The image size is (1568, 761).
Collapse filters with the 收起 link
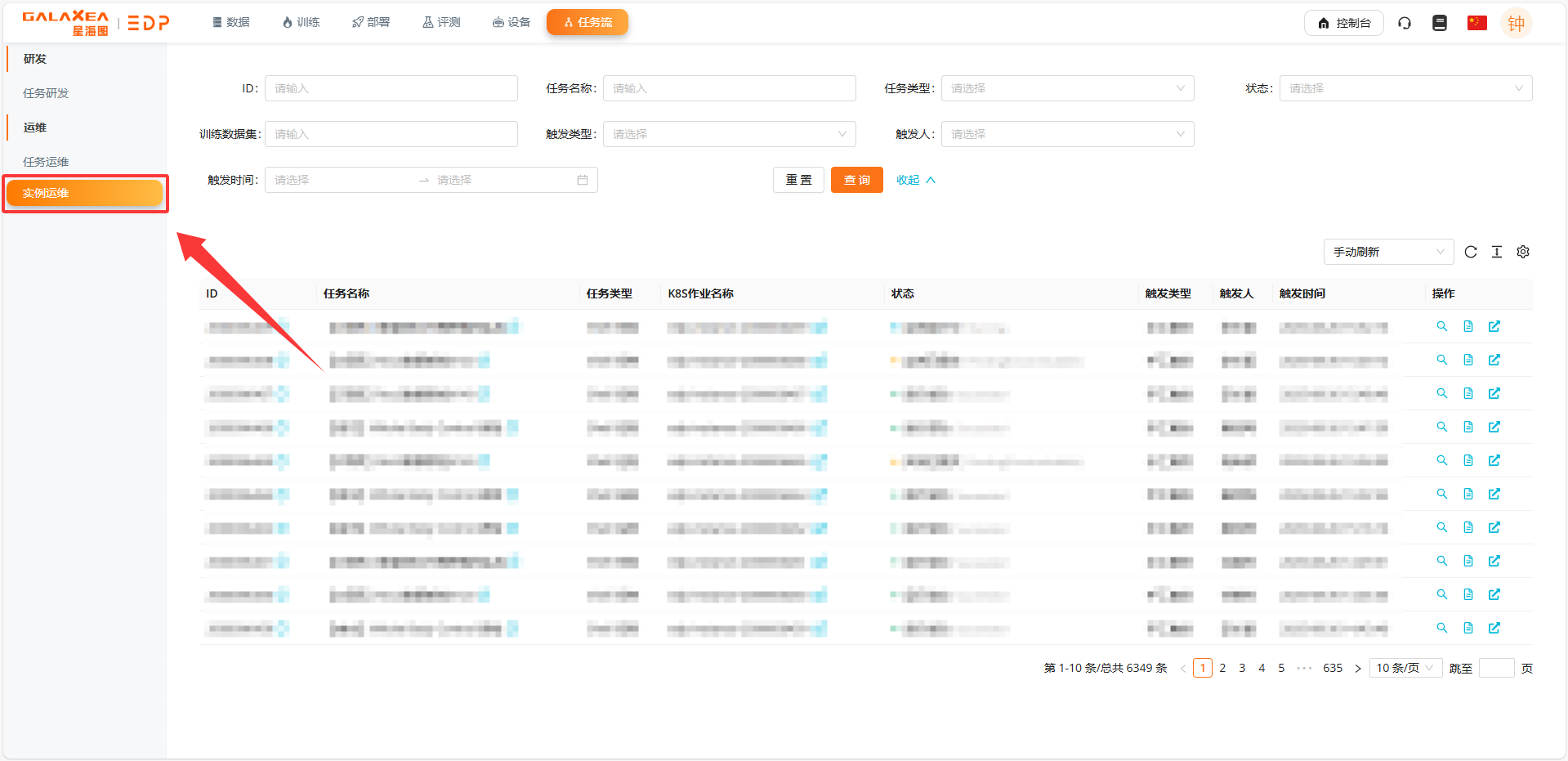click(915, 180)
